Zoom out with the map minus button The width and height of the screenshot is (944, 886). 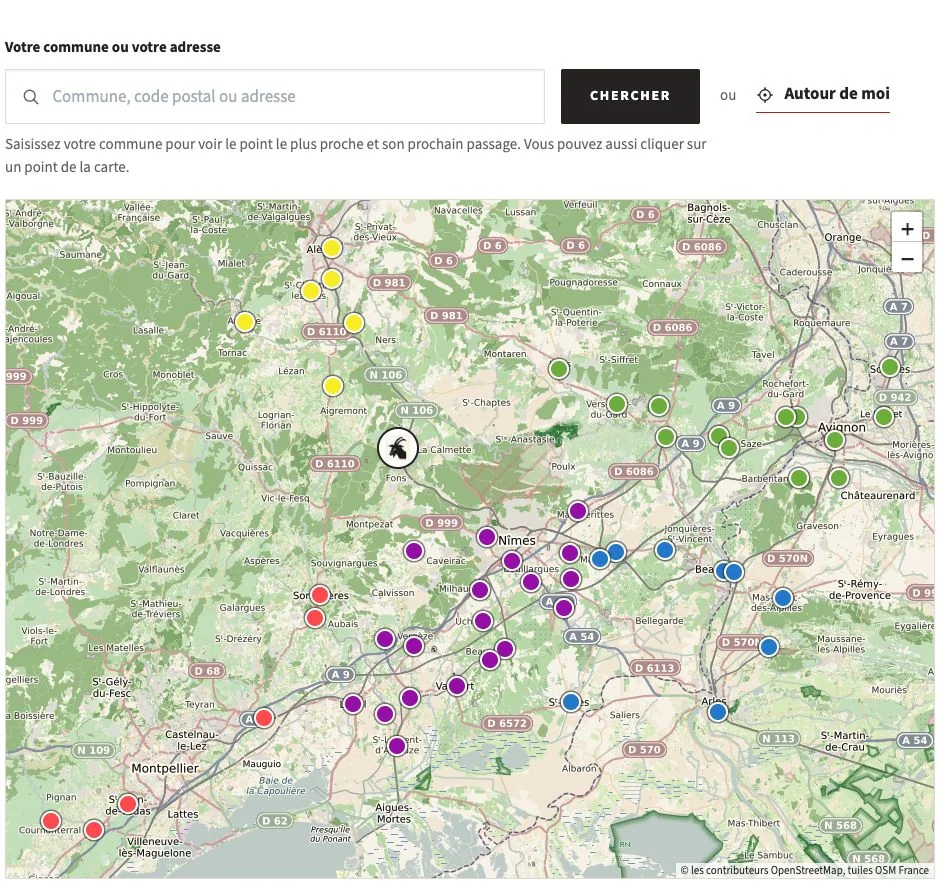[x=907, y=259]
